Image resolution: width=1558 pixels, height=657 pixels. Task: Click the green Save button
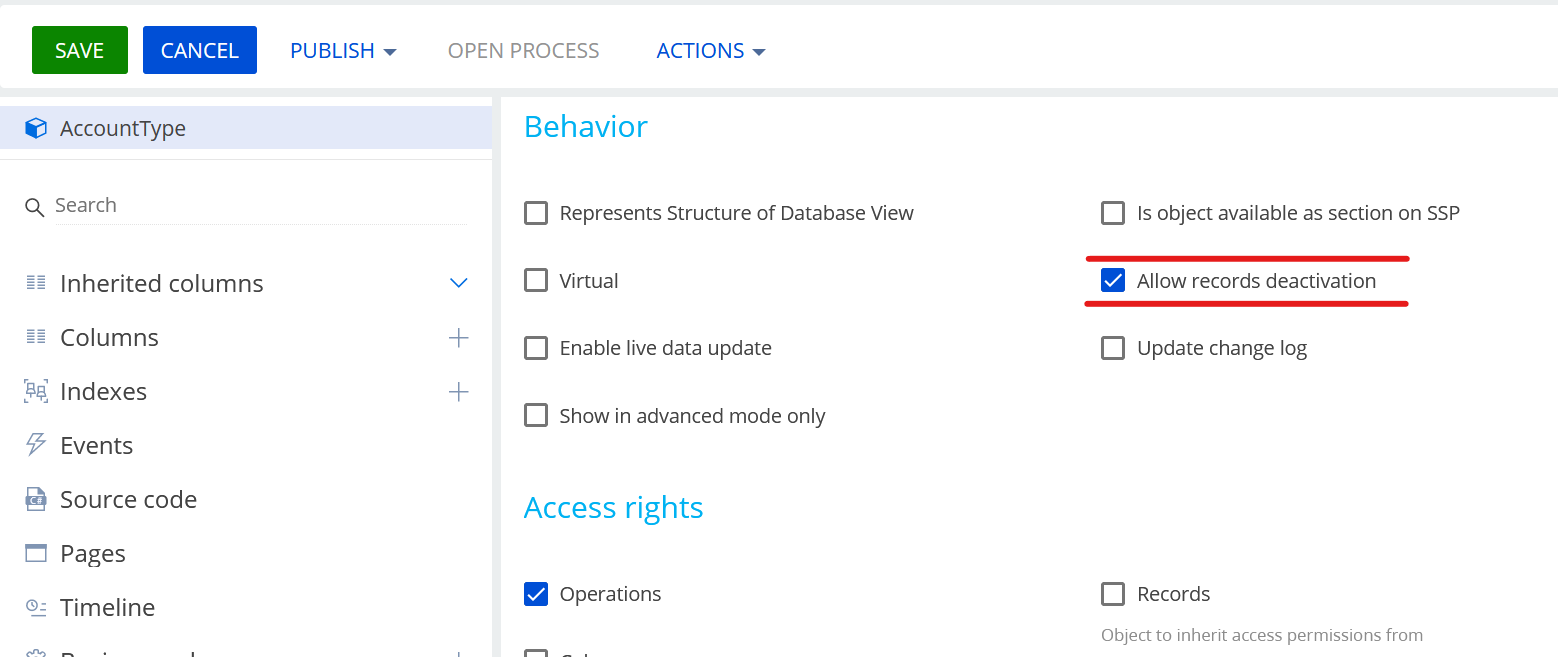(x=79, y=51)
